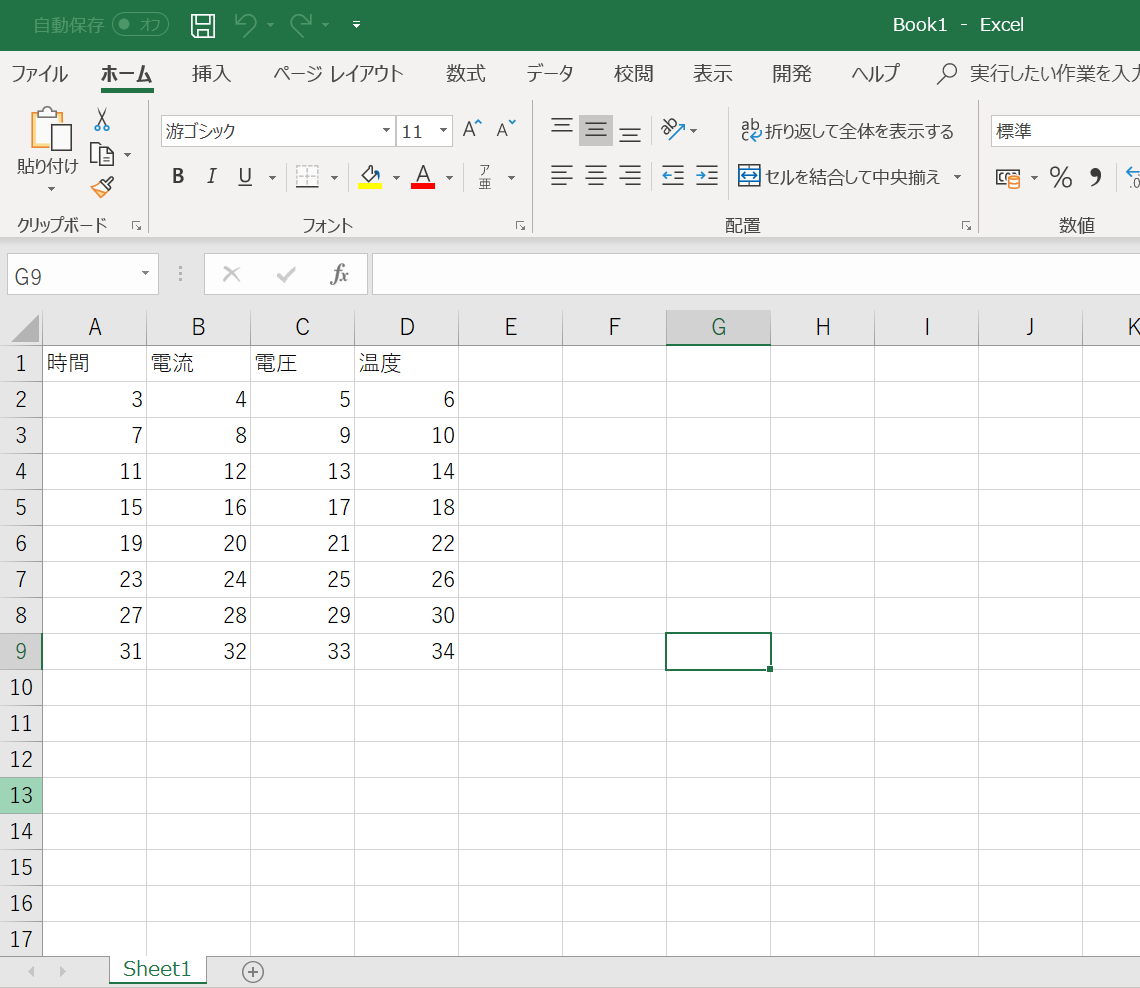Click the Save icon in title bar
This screenshot has width=1140, height=988.
203,25
